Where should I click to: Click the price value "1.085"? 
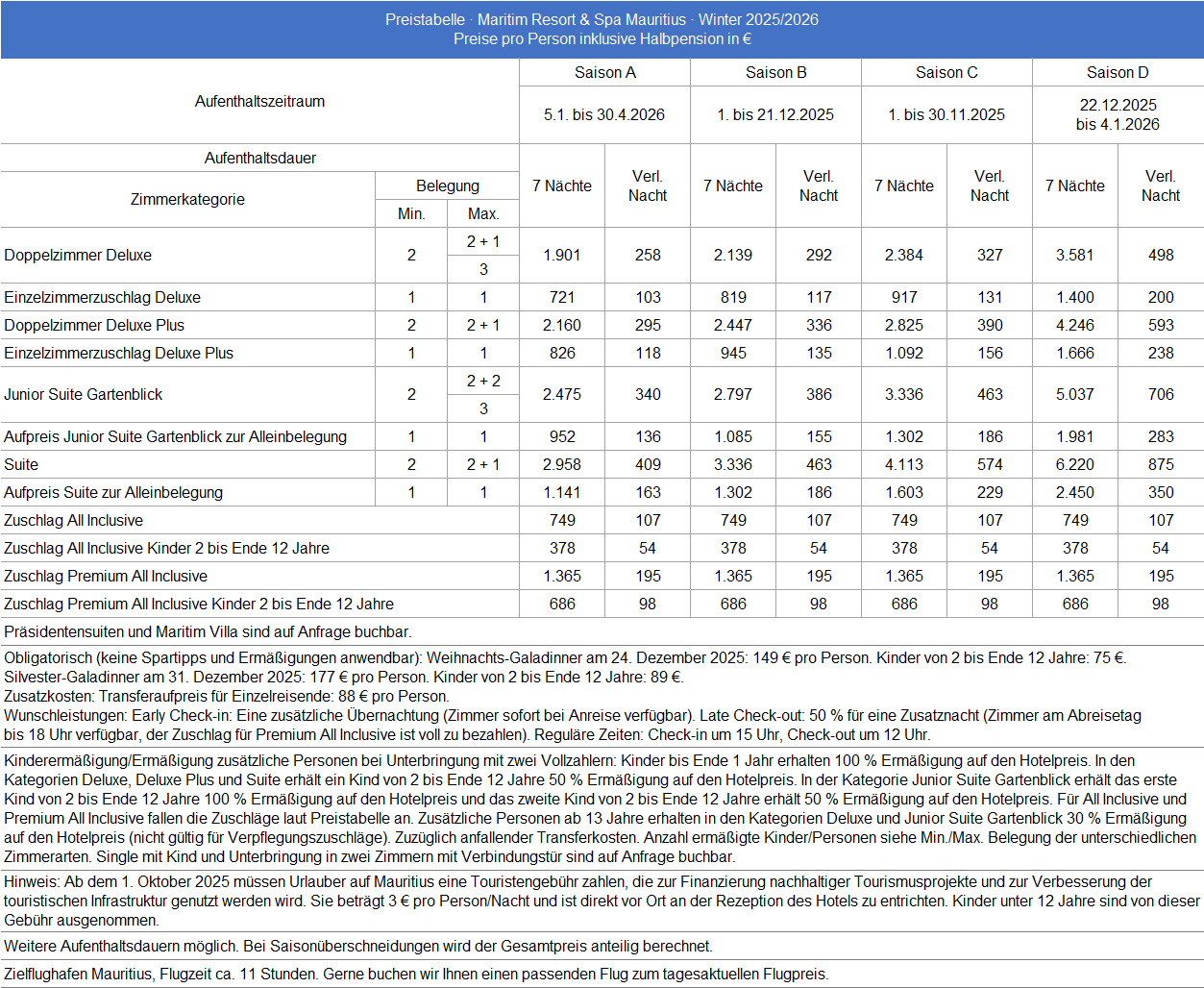pos(733,436)
